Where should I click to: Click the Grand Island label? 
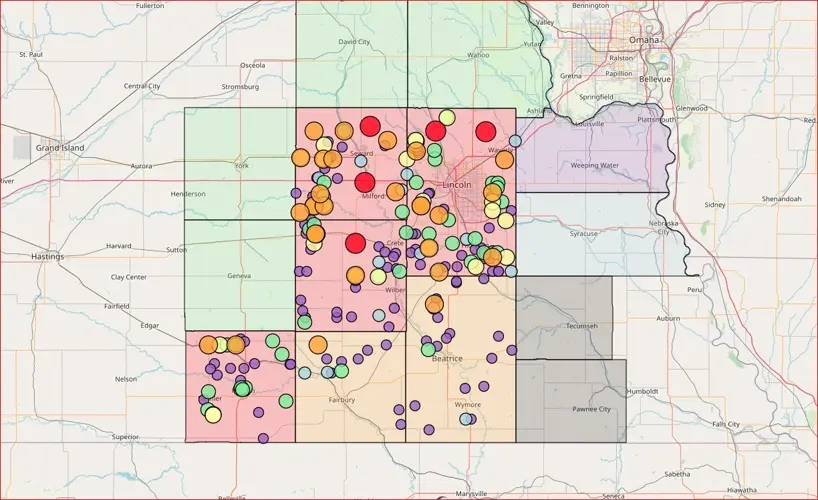[59, 148]
